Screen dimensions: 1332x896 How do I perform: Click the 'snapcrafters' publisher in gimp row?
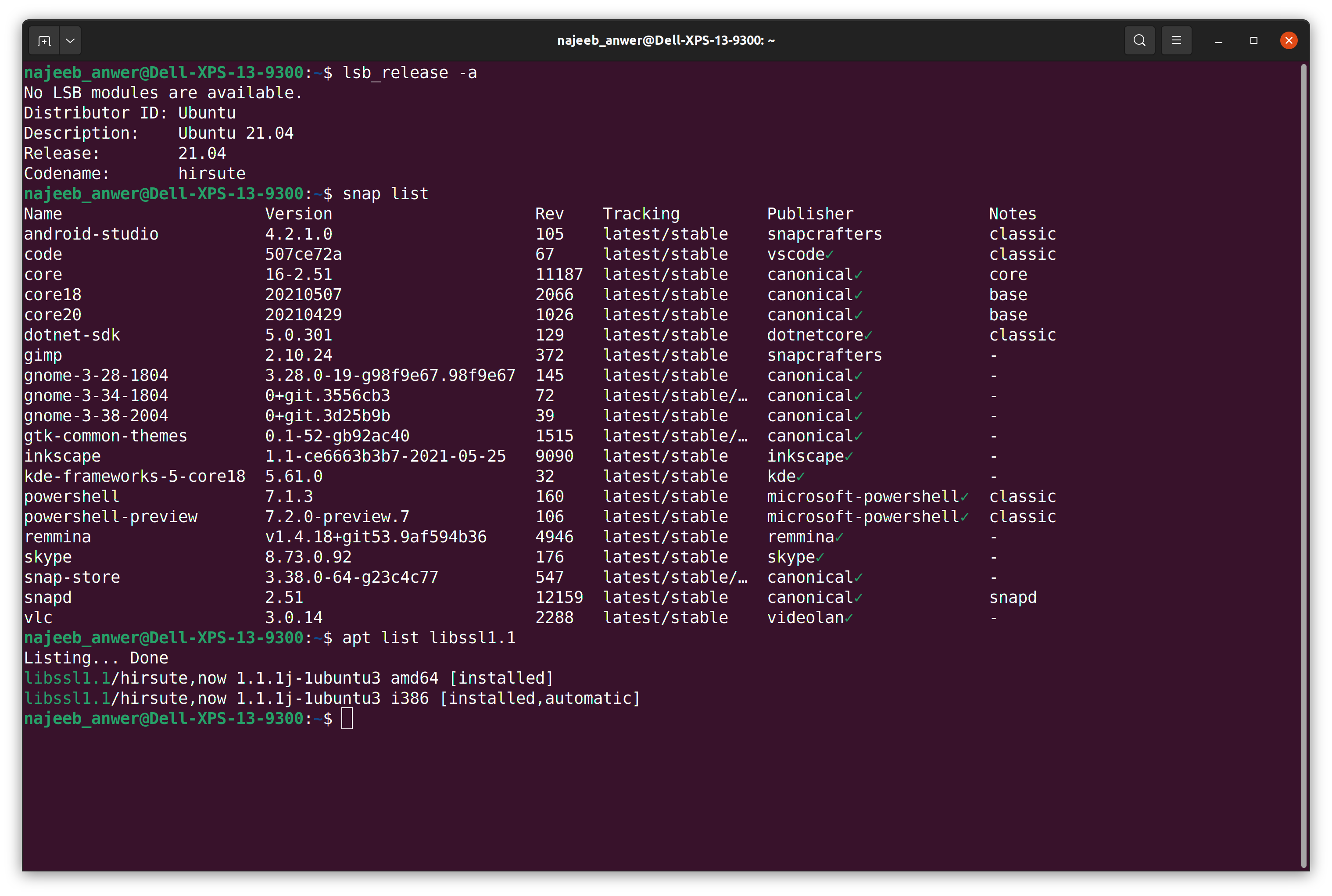pos(824,355)
